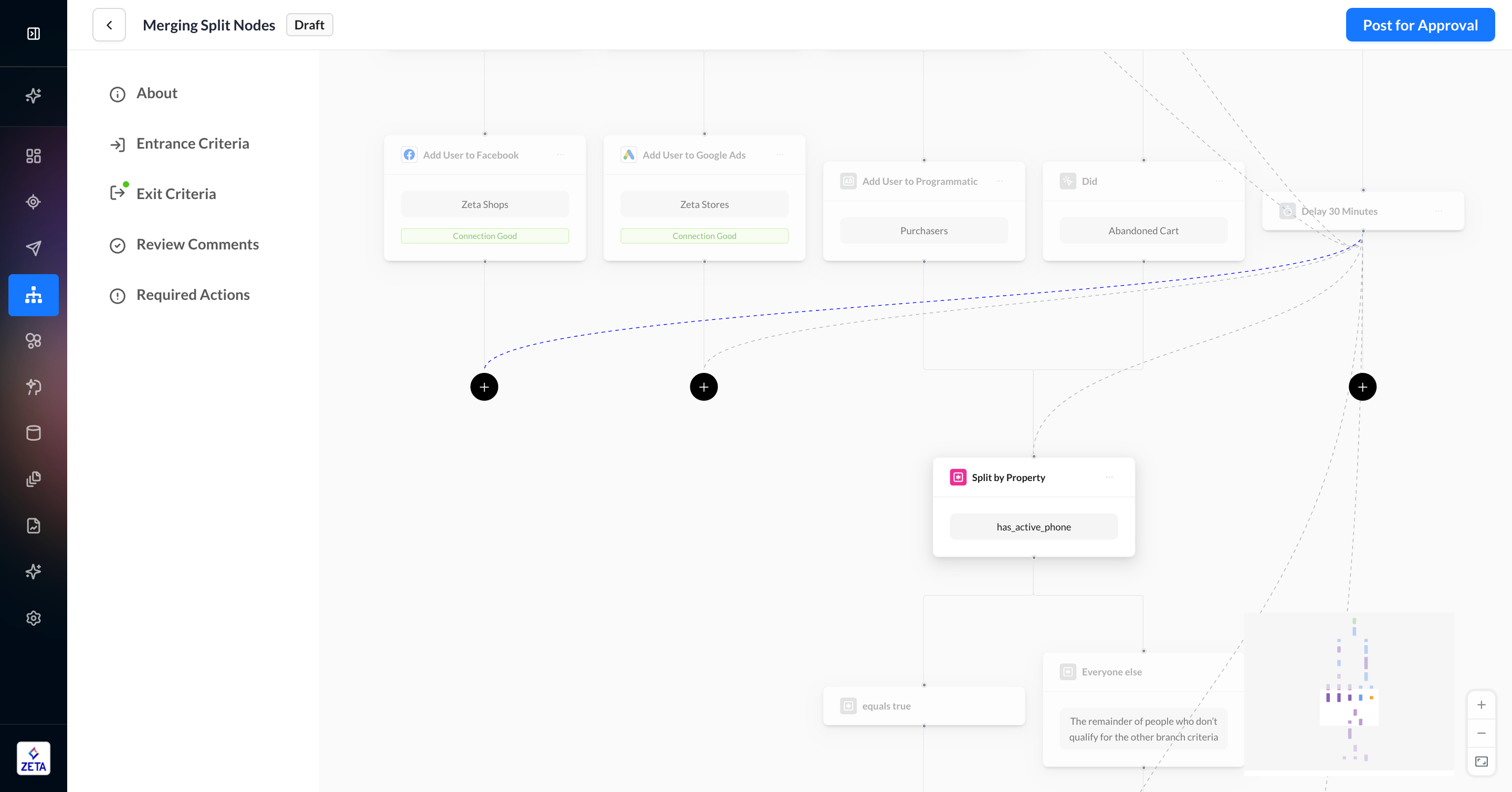
Task: Open the Entrance Criteria section
Action: click(193, 144)
